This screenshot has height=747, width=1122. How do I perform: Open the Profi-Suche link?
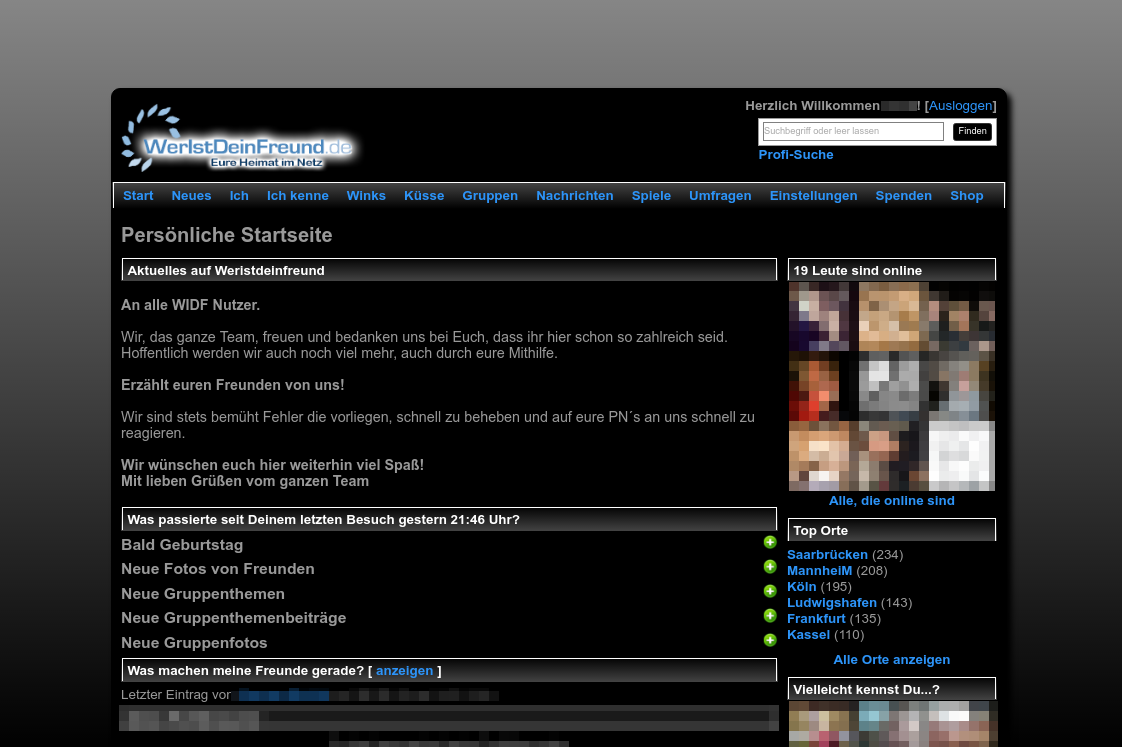[796, 155]
